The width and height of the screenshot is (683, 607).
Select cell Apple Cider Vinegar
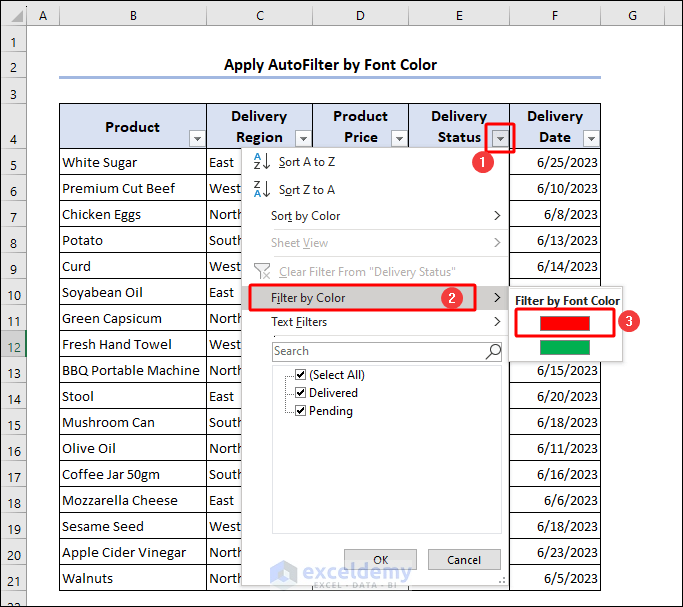click(133, 552)
